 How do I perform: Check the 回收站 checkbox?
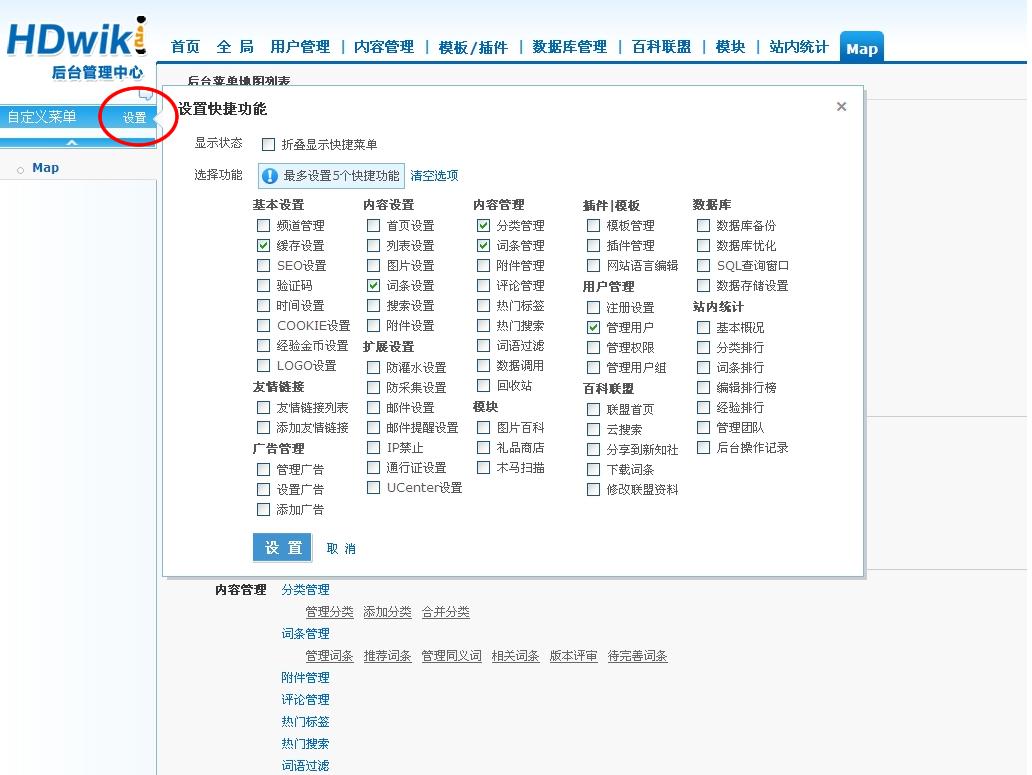pos(483,386)
